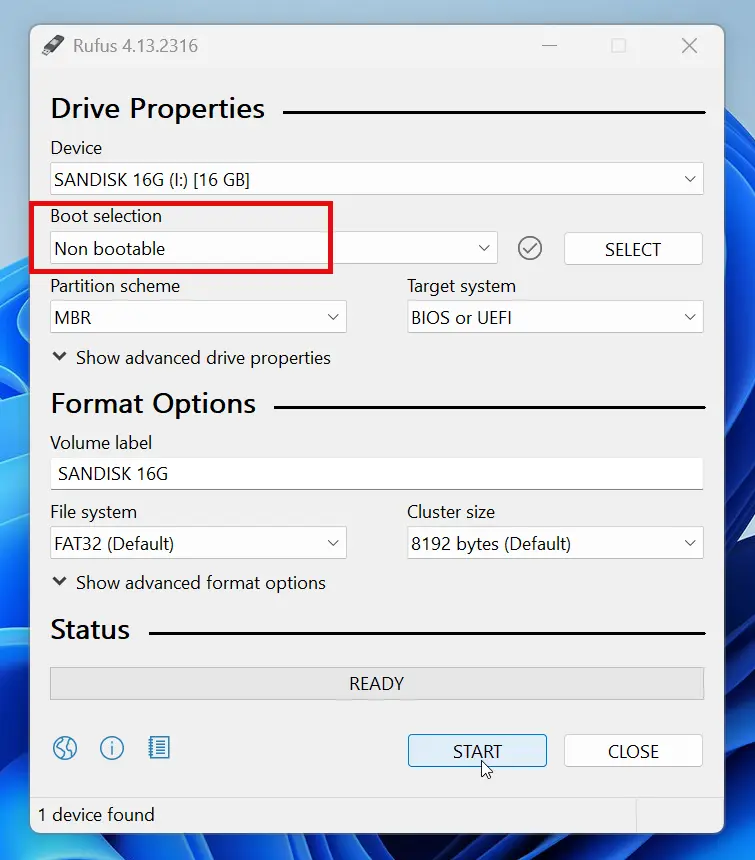
Task: Expand Show advanced format options
Action: point(189,582)
